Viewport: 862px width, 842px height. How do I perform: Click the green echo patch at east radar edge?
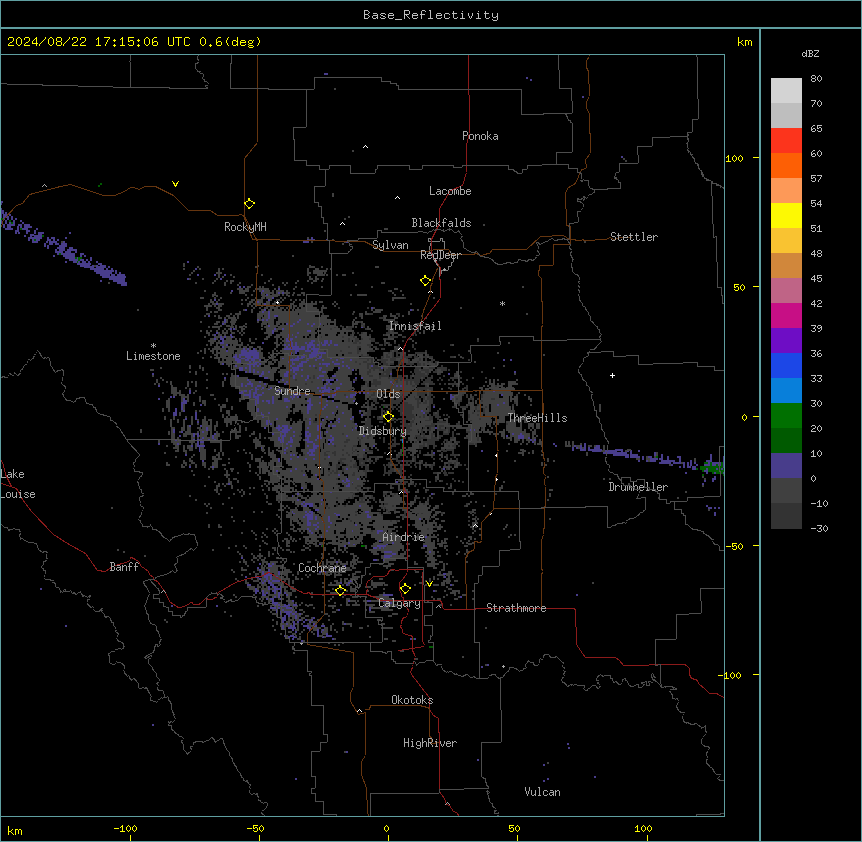click(712, 468)
